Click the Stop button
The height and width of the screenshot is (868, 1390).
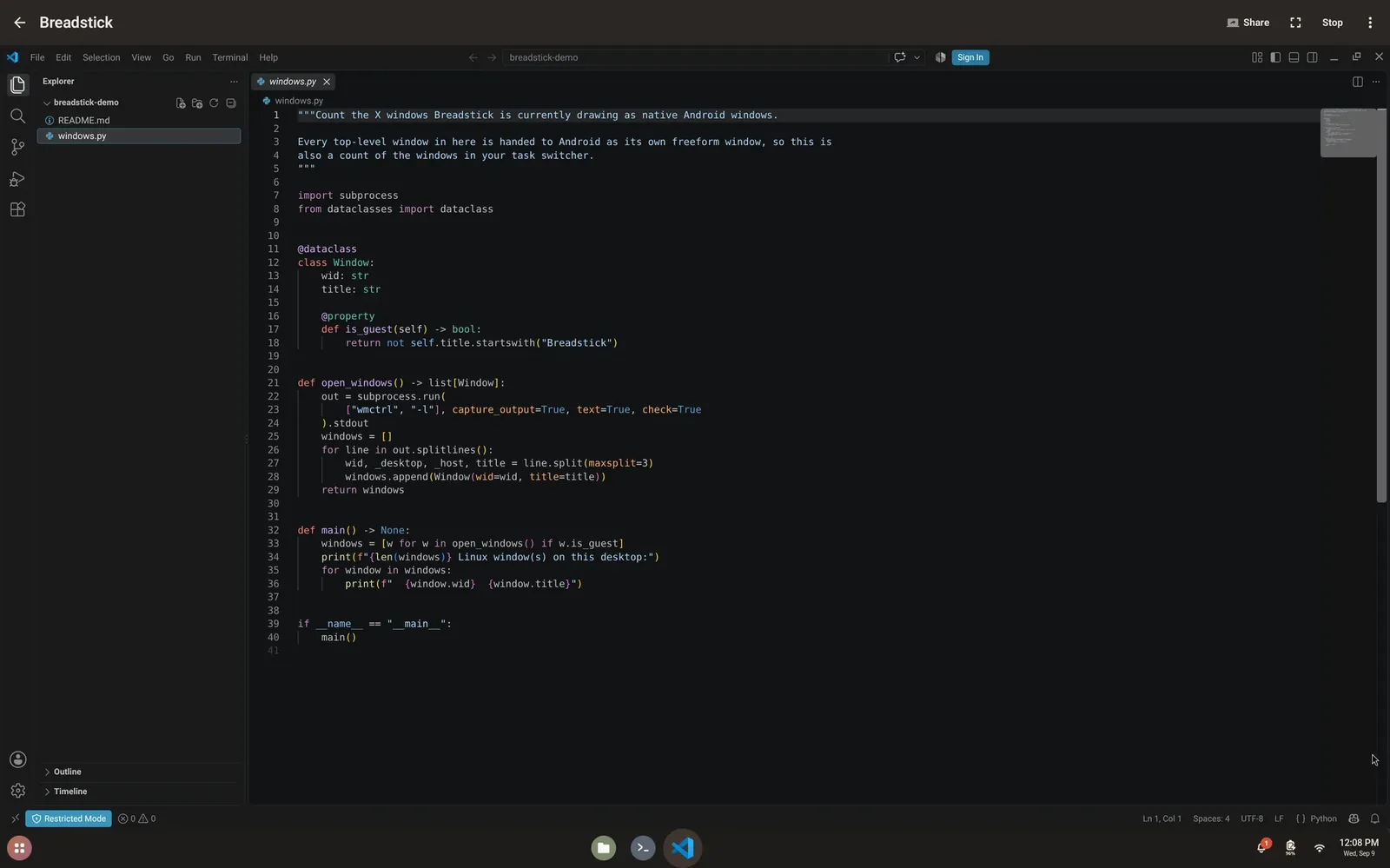1333,23
